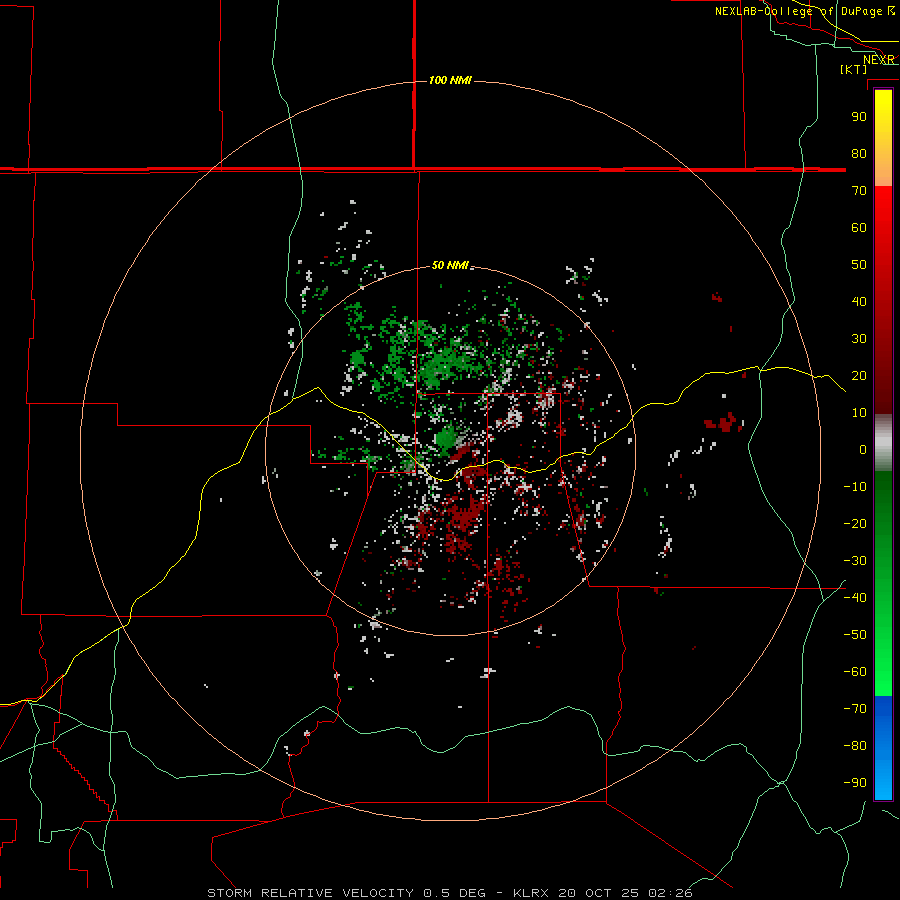900x900 pixels.
Task: Select the -40 scale value
Action: [855, 598]
